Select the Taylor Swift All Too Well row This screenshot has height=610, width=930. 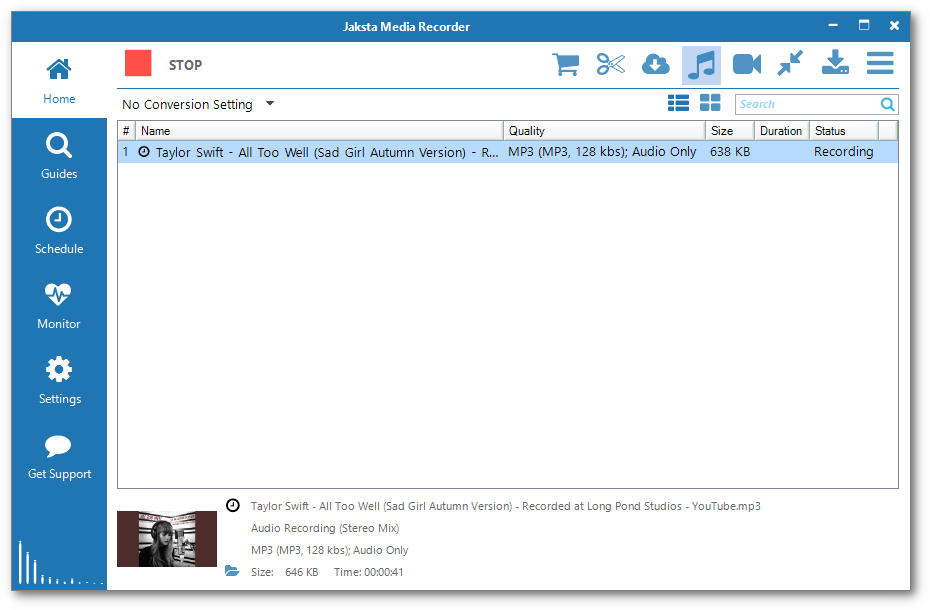(x=508, y=152)
